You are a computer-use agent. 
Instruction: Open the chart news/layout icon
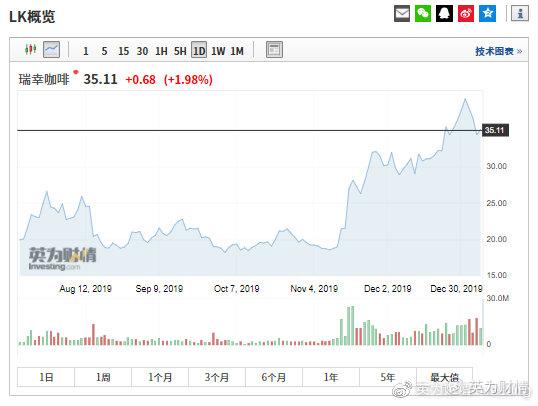point(274,50)
